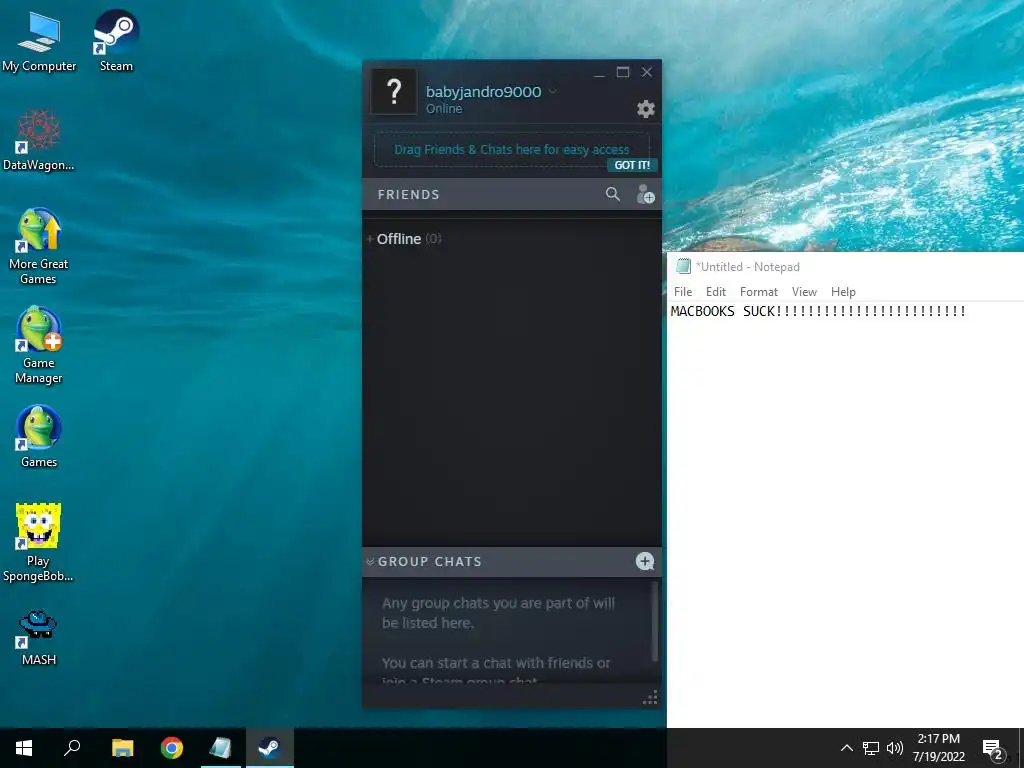This screenshot has width=1024, height=768.
Task: Click the group chats list scrollbar
Action: (654, 620)
